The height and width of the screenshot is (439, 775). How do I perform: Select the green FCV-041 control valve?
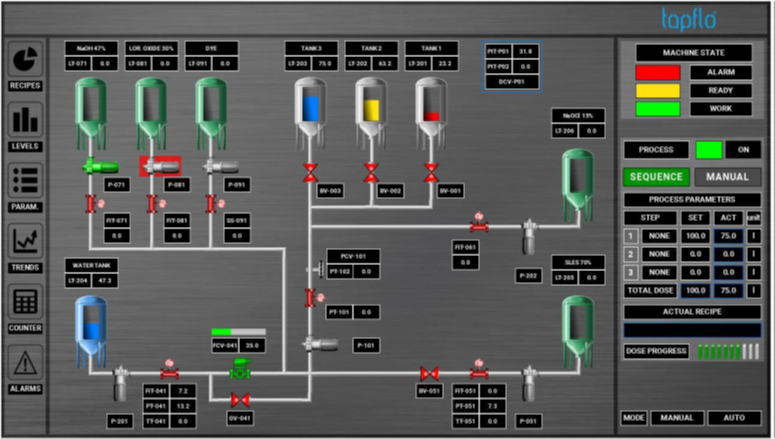click(239, 372)
